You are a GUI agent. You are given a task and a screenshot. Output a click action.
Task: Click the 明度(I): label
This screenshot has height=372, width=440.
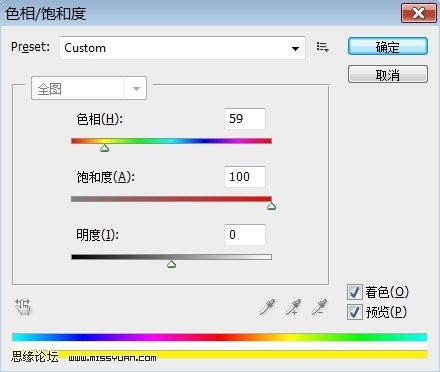[98, 235]
